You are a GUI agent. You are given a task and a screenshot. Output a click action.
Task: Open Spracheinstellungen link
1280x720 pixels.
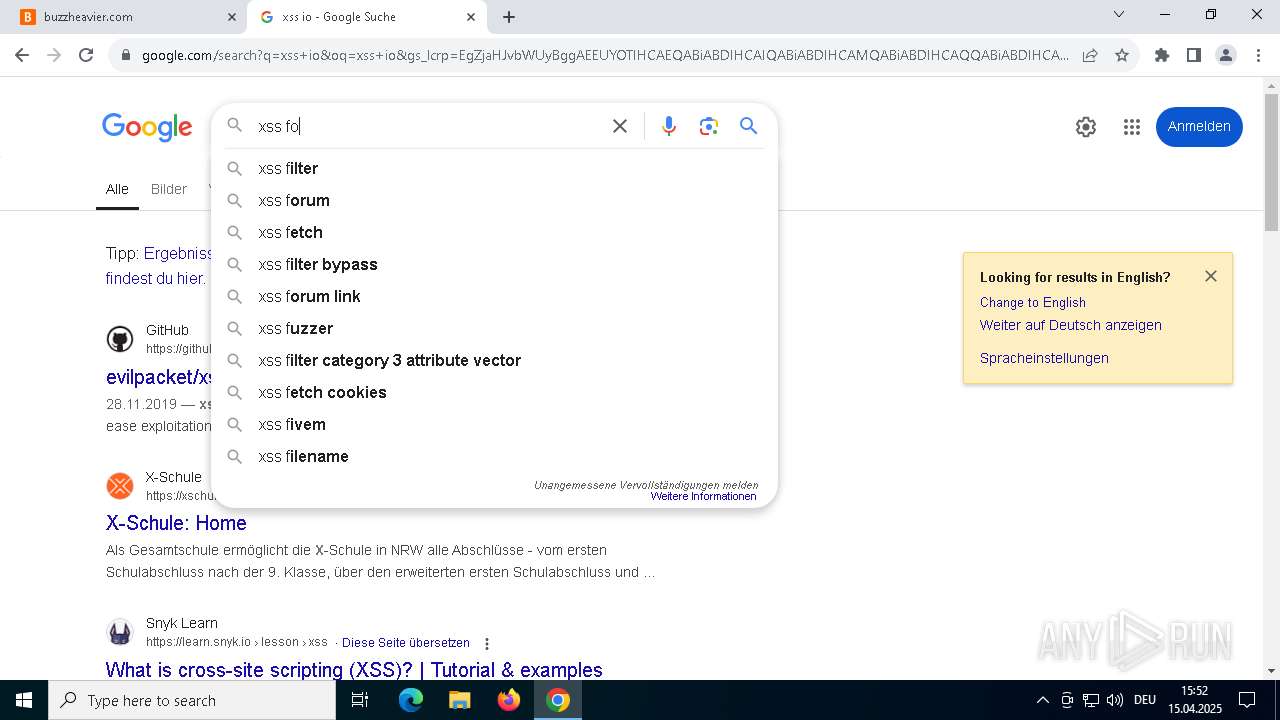pos(1044,358)
